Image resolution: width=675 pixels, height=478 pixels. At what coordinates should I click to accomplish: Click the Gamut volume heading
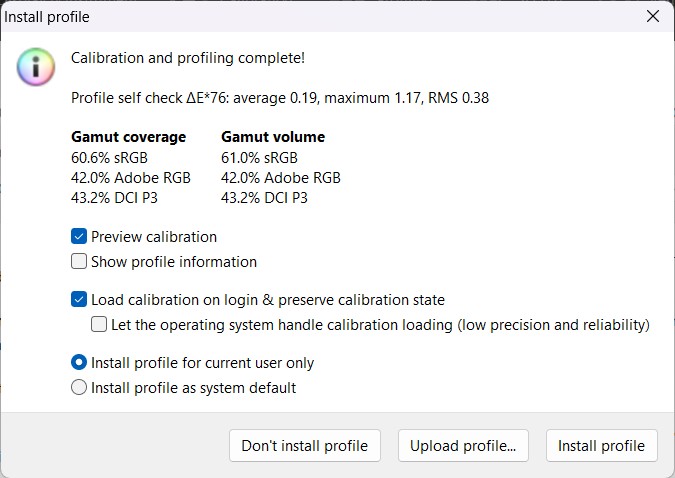pyautogui.click(x=273, y=137)
